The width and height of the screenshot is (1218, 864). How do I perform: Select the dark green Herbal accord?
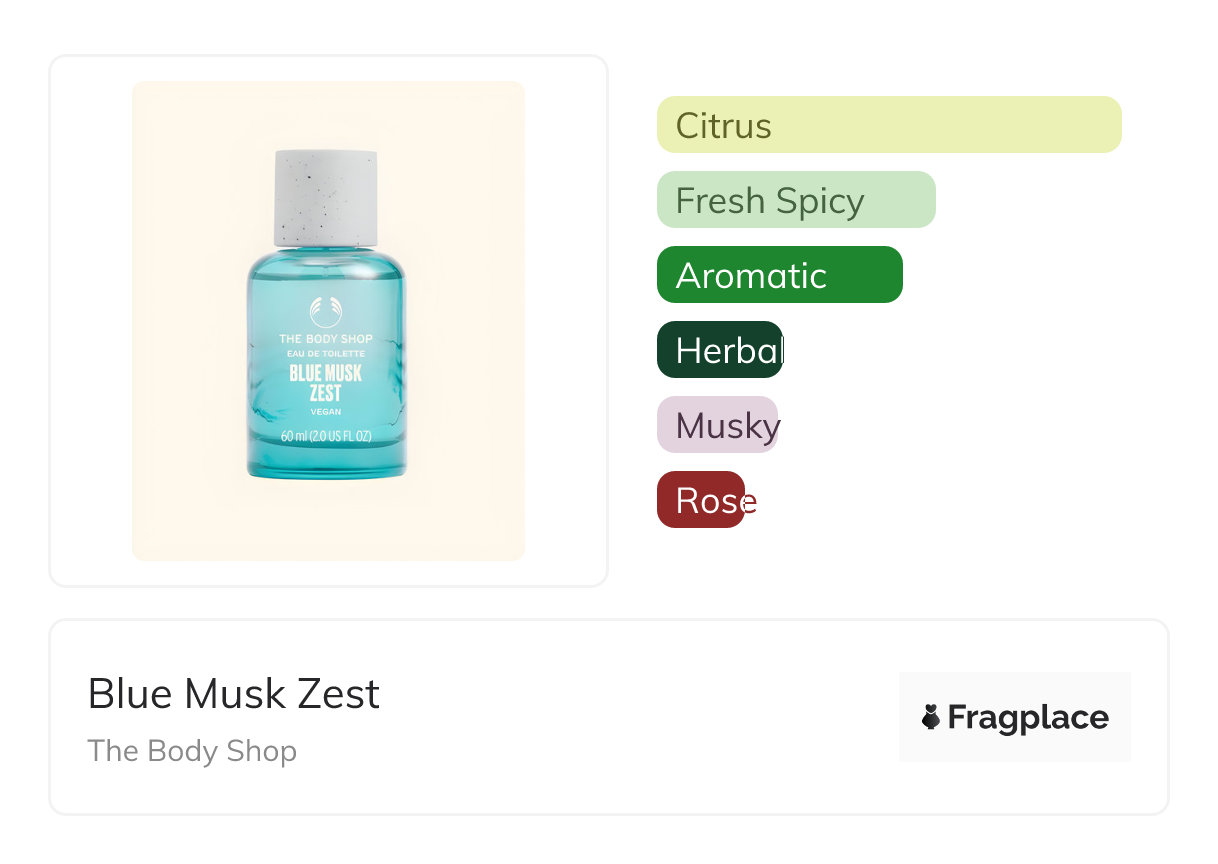[719, 350]
